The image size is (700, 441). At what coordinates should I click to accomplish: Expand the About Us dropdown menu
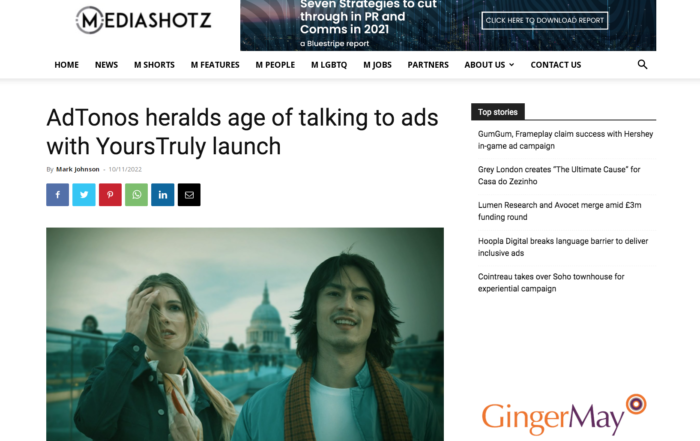coord(489,65)
